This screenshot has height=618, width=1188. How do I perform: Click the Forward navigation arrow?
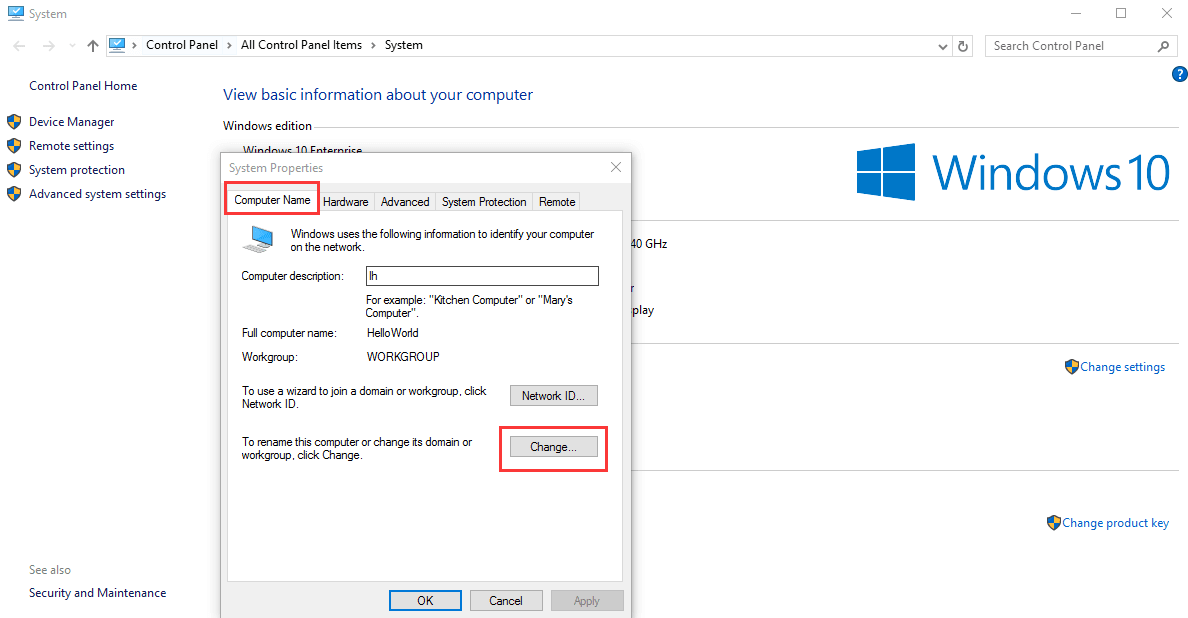coord(48,46)
